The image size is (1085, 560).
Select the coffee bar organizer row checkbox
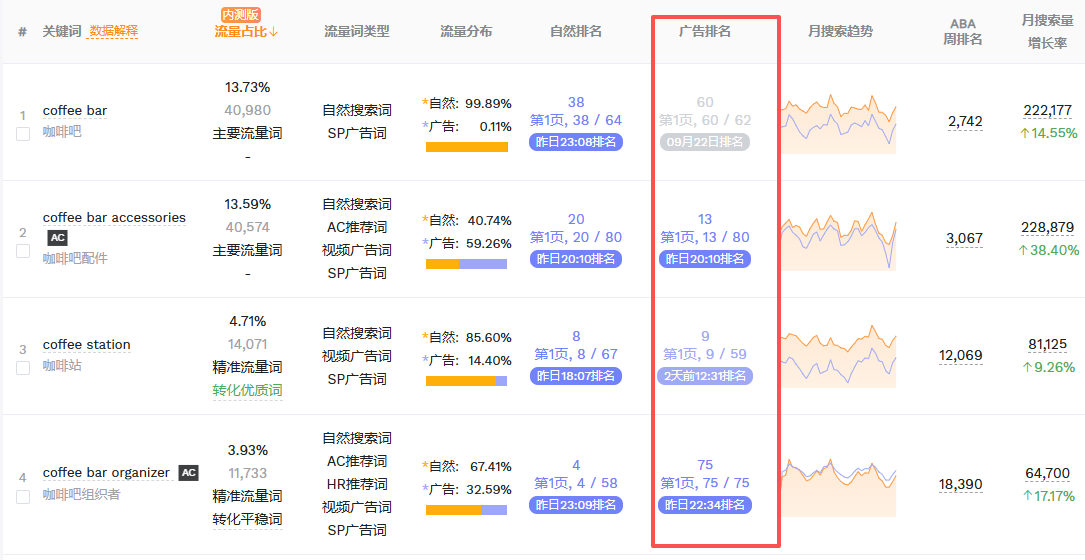(x=23, y=496)
